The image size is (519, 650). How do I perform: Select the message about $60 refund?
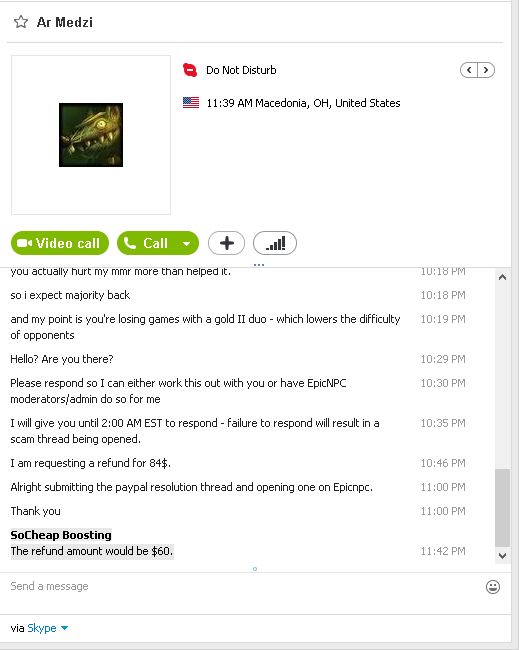(x=92, y=551)
